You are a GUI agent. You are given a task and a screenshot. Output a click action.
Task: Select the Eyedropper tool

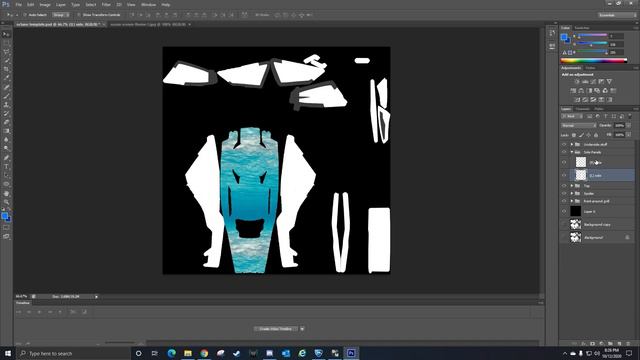pos(6,78)
